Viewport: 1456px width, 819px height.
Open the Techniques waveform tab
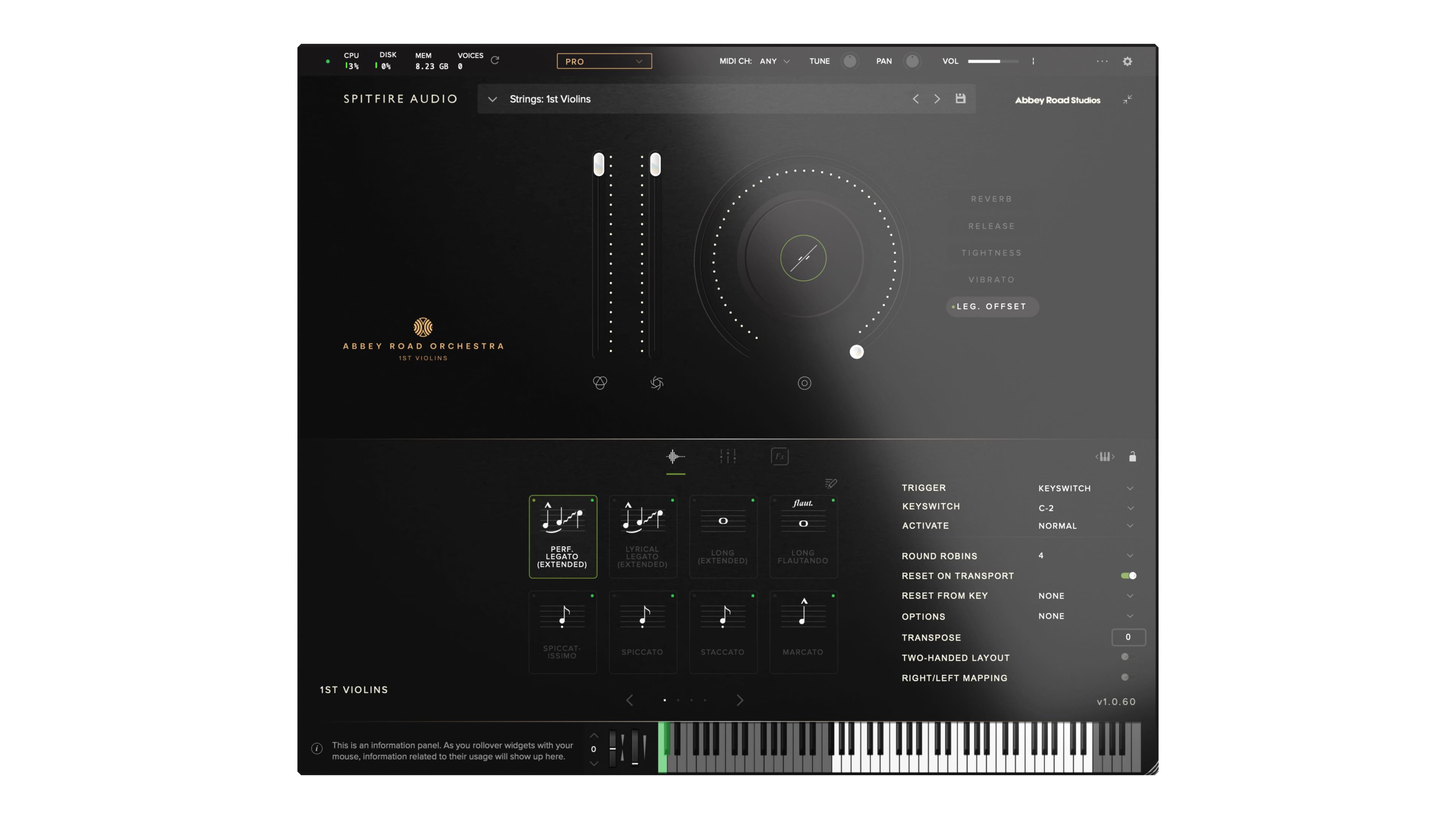(675, 457)
